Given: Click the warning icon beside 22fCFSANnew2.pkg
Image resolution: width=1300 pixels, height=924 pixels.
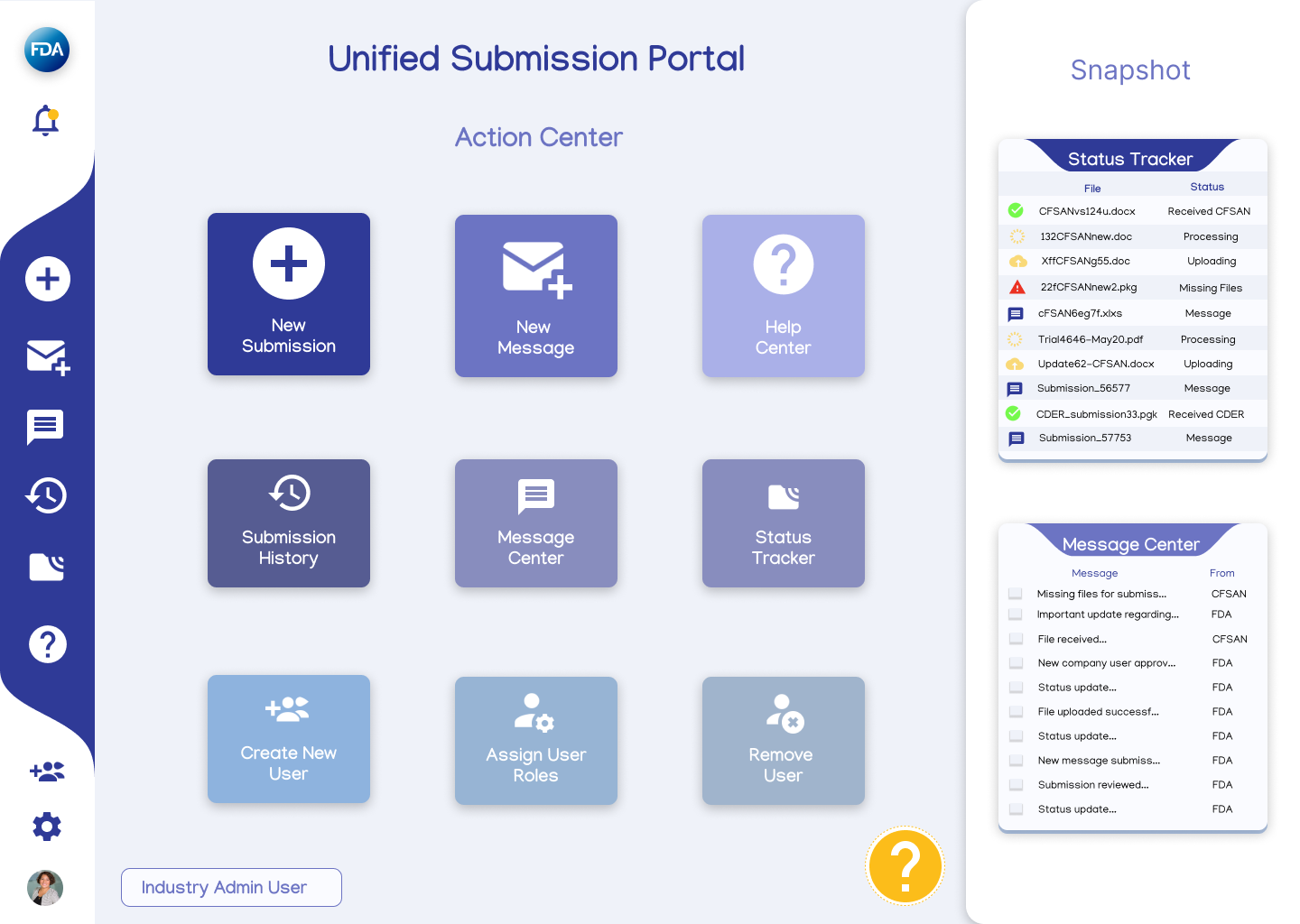Looking at the screenshot, I should pyautogui.click(x=1018, y=287).
